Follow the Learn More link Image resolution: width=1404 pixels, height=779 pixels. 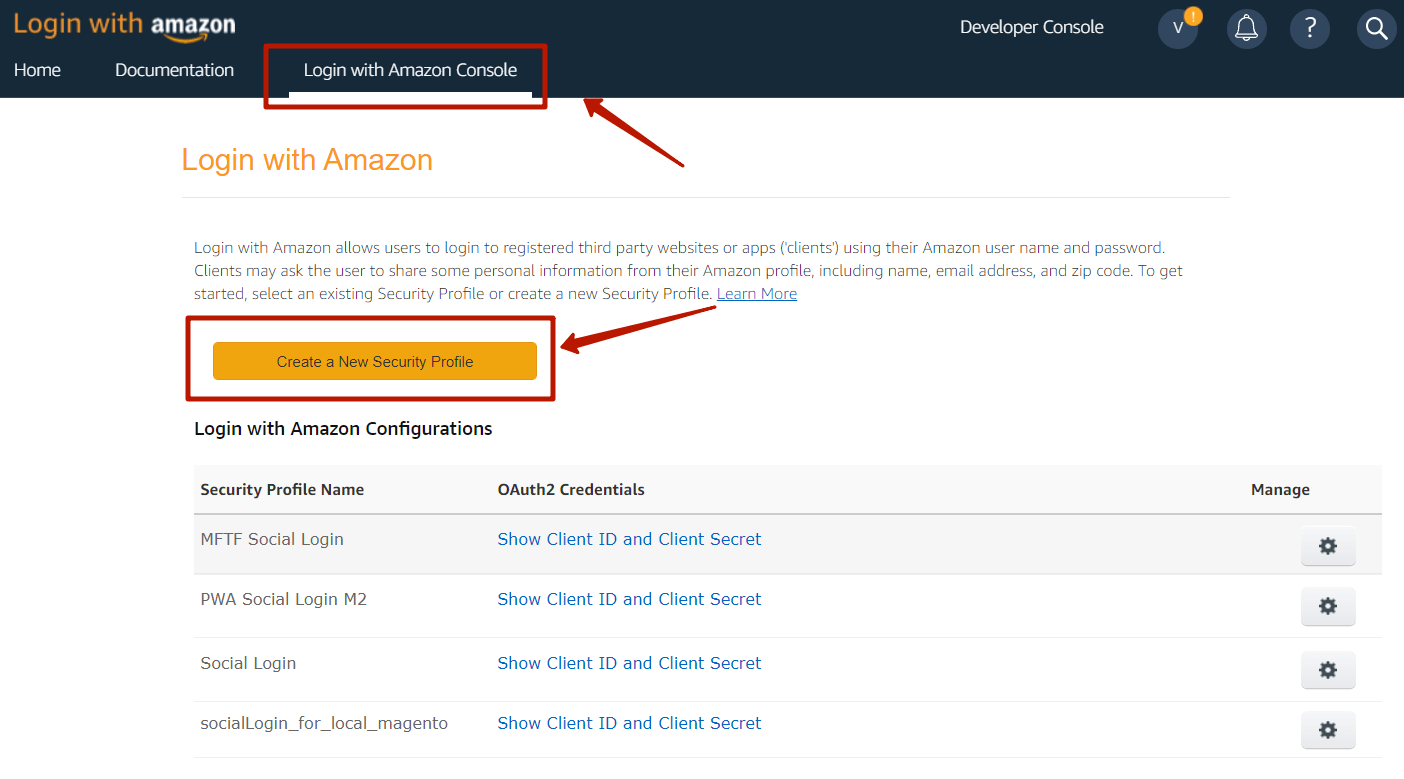(757, 293)
